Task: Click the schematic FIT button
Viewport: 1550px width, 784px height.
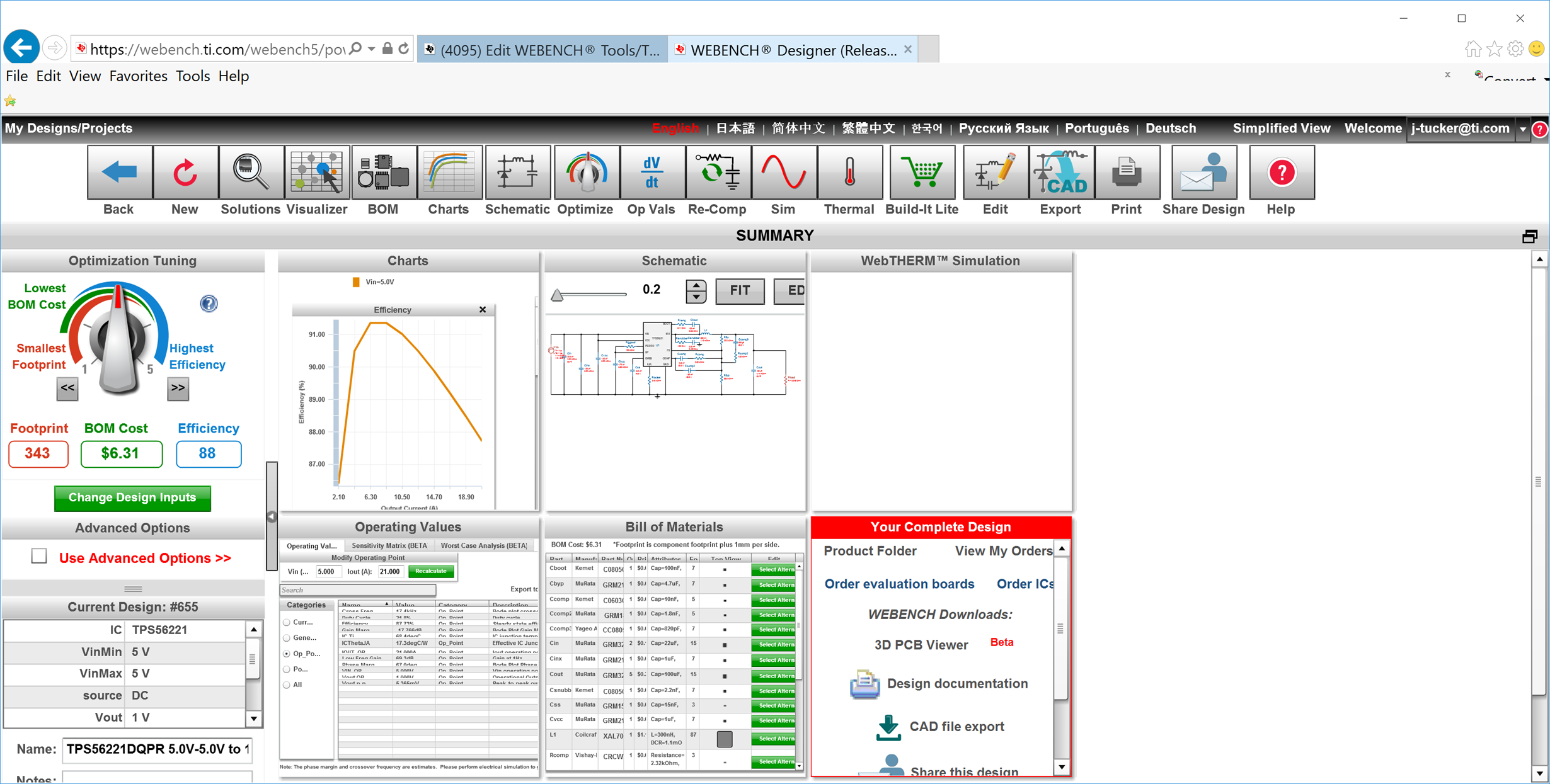Action: pos(740,291)
